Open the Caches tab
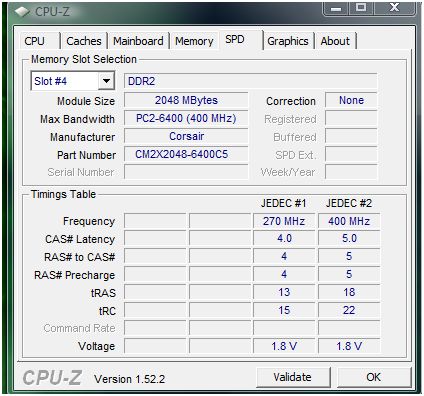Image resolution: width=424 pixels, height=396 pixels. (x=84, y=41)
